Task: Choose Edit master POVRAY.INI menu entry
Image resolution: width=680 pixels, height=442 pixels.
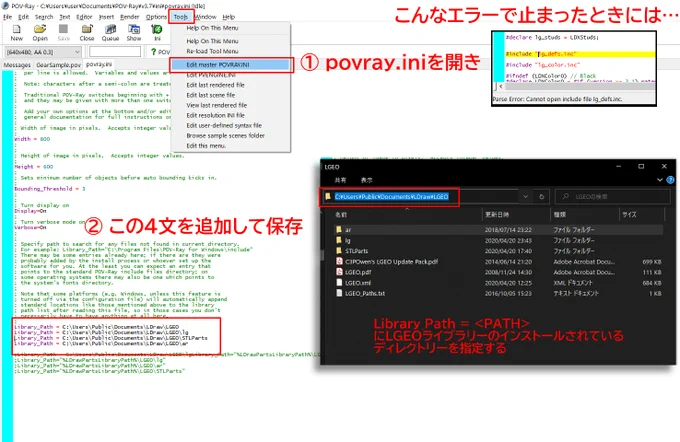Action: (x=230, y=65)
